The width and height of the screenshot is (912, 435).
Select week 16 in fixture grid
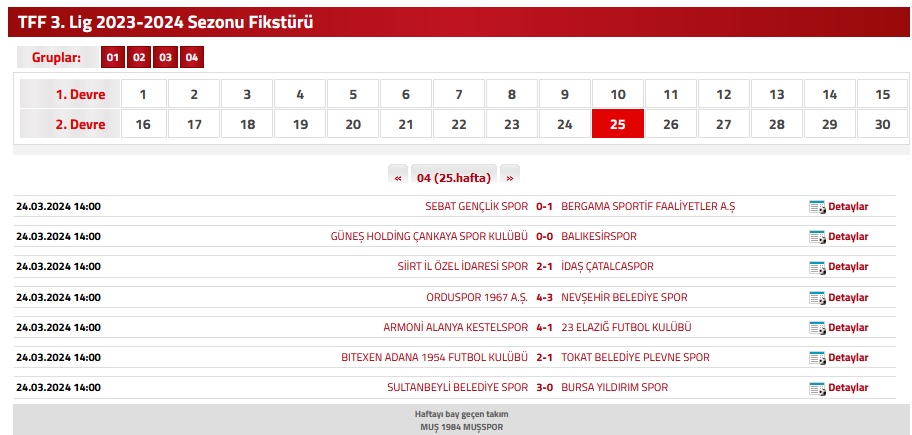(143, 124)
